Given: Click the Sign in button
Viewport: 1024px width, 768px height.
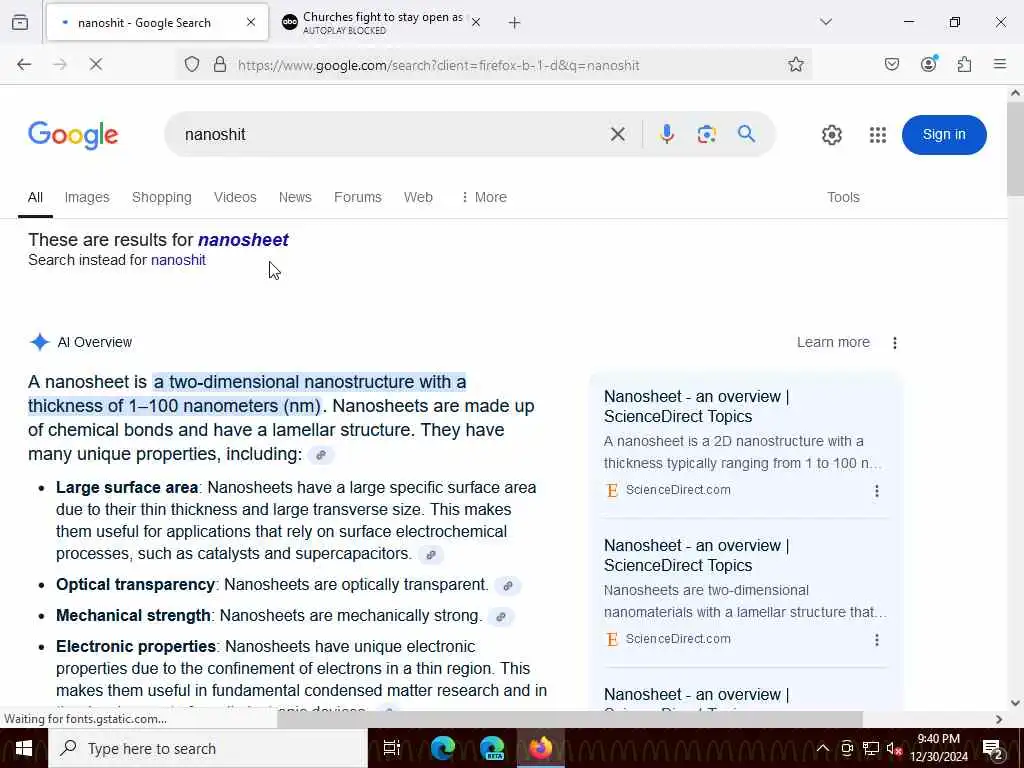Looking at the screenshot, I should click(x=944, y=135).
